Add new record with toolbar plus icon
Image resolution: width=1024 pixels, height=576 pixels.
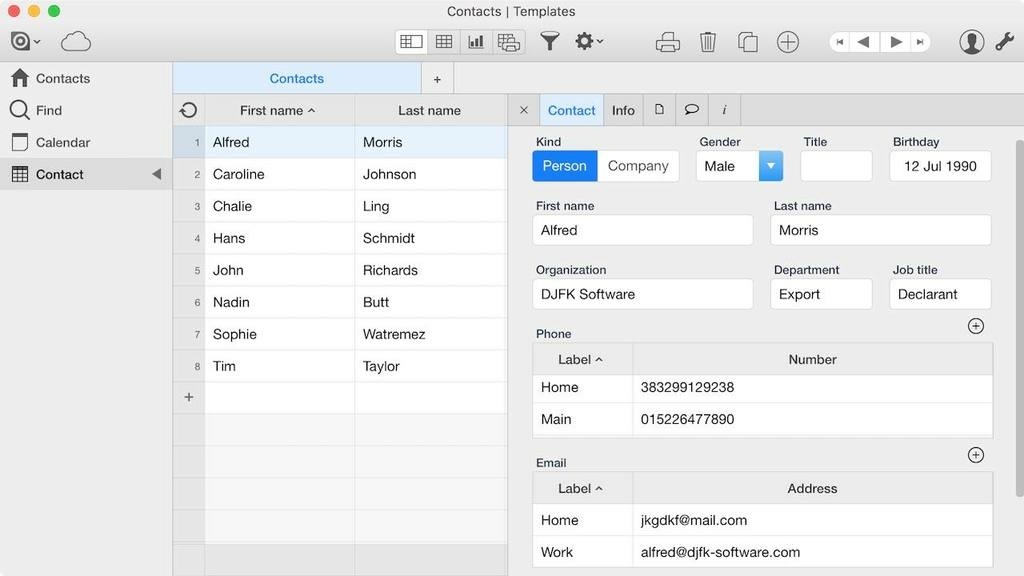pos(788,42)
